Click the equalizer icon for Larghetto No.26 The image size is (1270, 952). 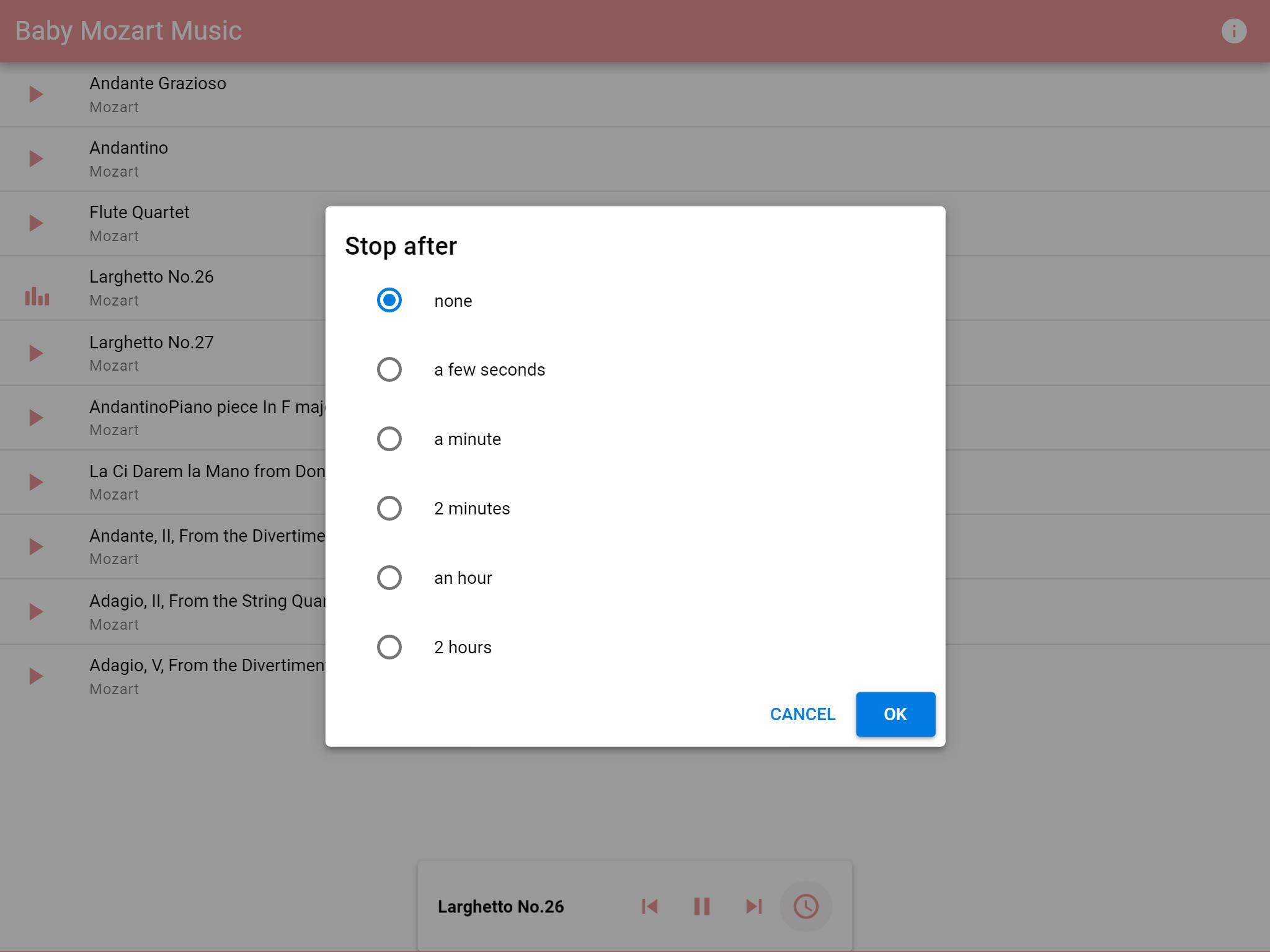click(x=37, y=296)
